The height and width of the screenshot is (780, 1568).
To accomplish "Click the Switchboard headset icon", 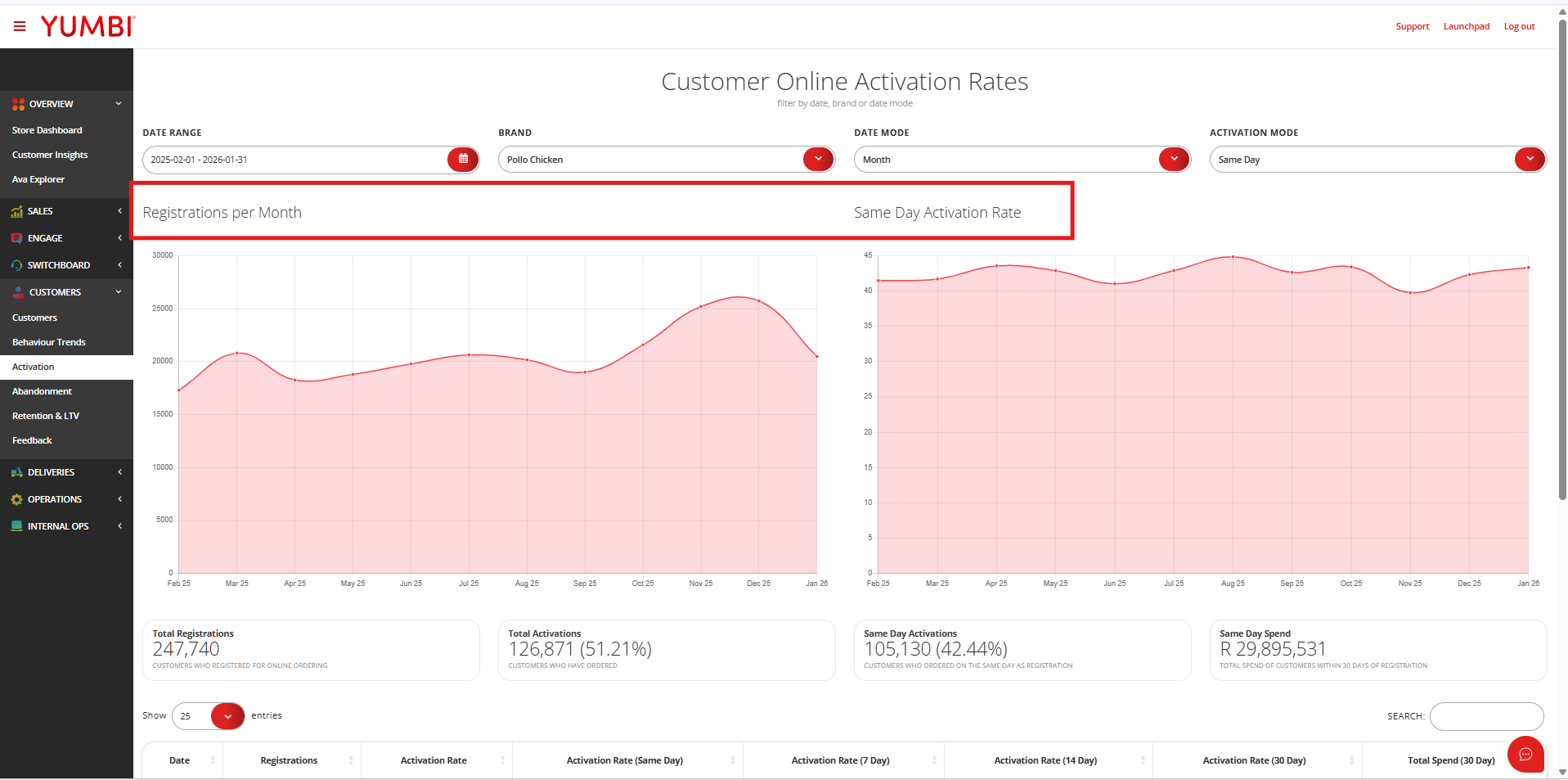I will pyautogui.click(x=16, y=266).
